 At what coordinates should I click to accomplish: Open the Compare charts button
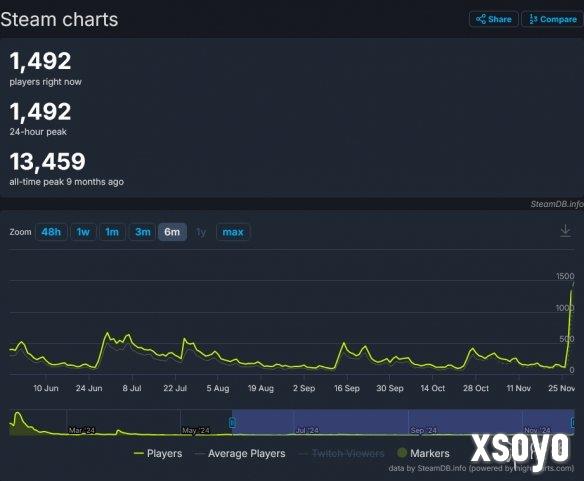[553, 19]
